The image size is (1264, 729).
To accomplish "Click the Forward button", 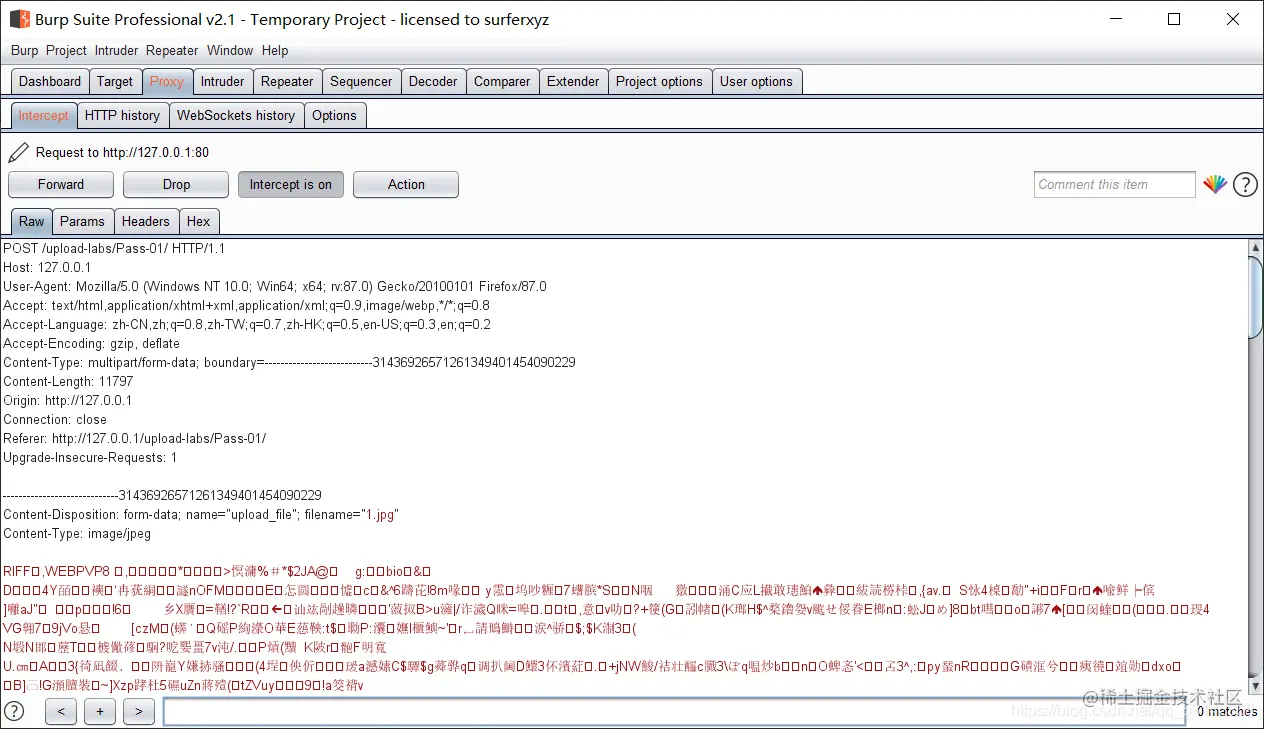I will pos(61,184).
